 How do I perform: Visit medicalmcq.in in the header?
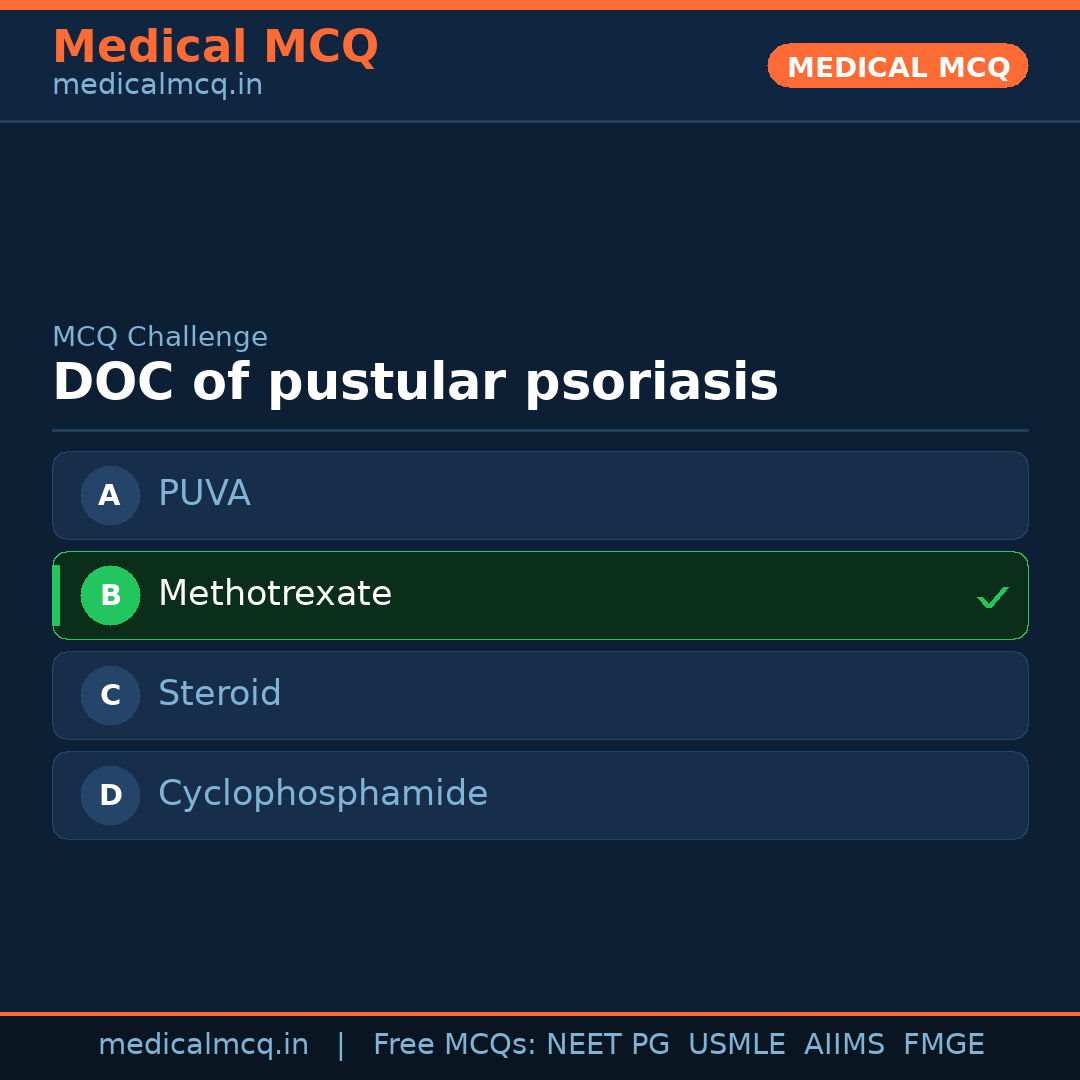157,84
